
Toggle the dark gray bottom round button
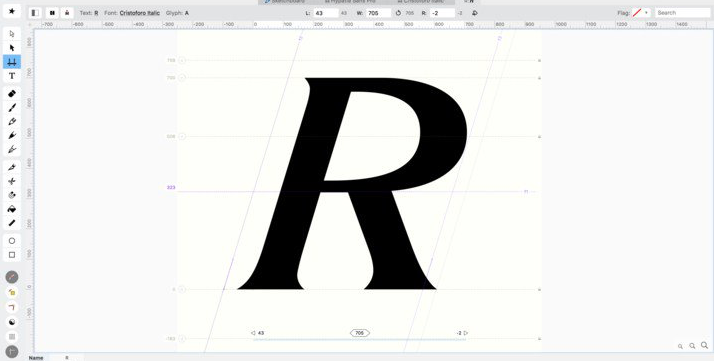[x=12, y=351]
